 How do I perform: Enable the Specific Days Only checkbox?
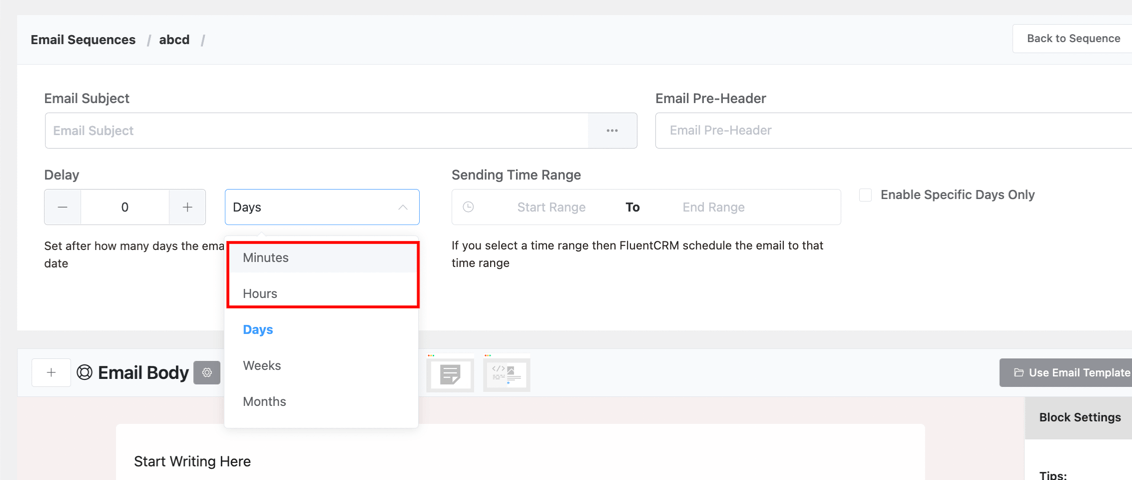tap(865, 195)
